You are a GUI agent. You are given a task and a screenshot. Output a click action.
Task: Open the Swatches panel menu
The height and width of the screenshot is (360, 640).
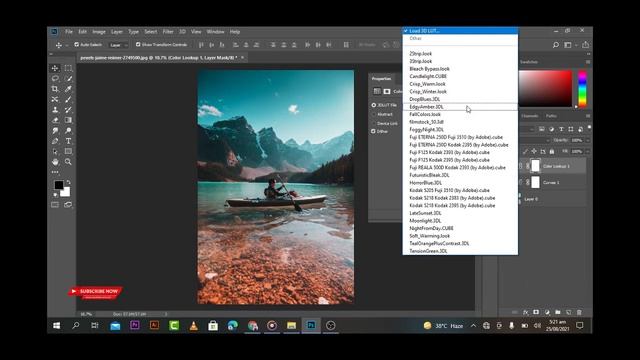coord(588,62)
